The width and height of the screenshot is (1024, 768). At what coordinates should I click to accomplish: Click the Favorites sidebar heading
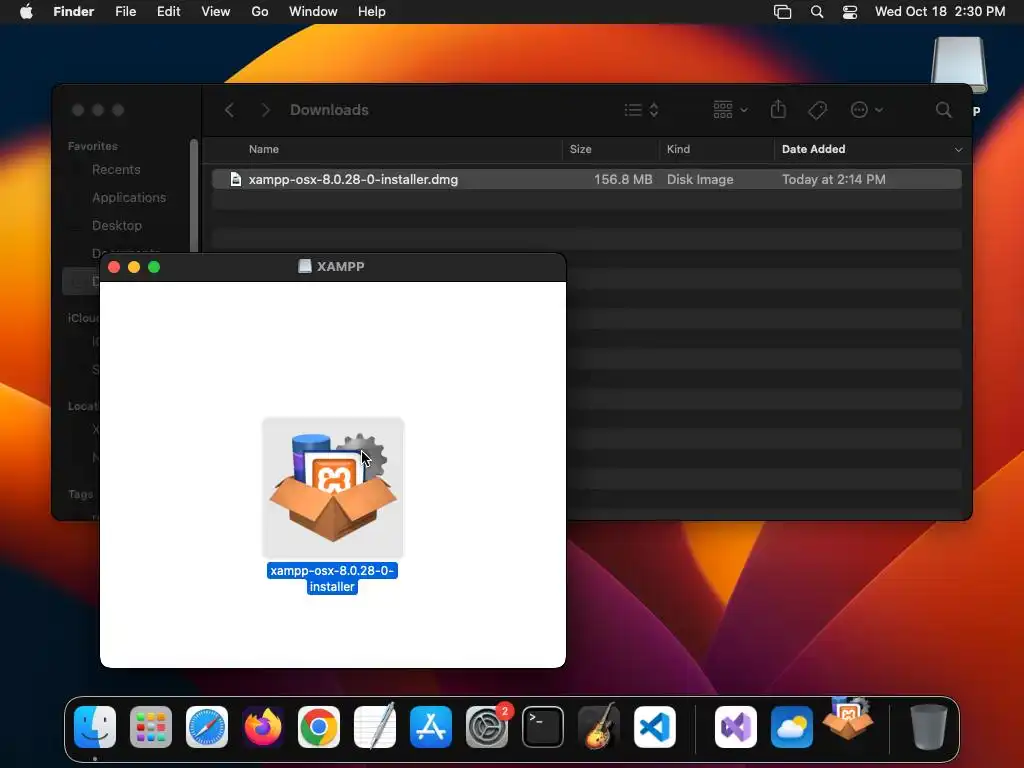93,146
